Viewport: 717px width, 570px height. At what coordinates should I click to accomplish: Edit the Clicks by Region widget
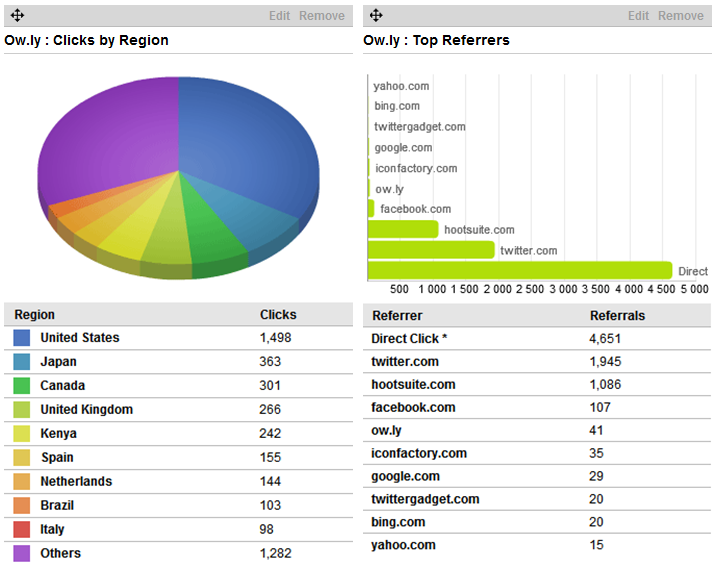tap(279, 16)
